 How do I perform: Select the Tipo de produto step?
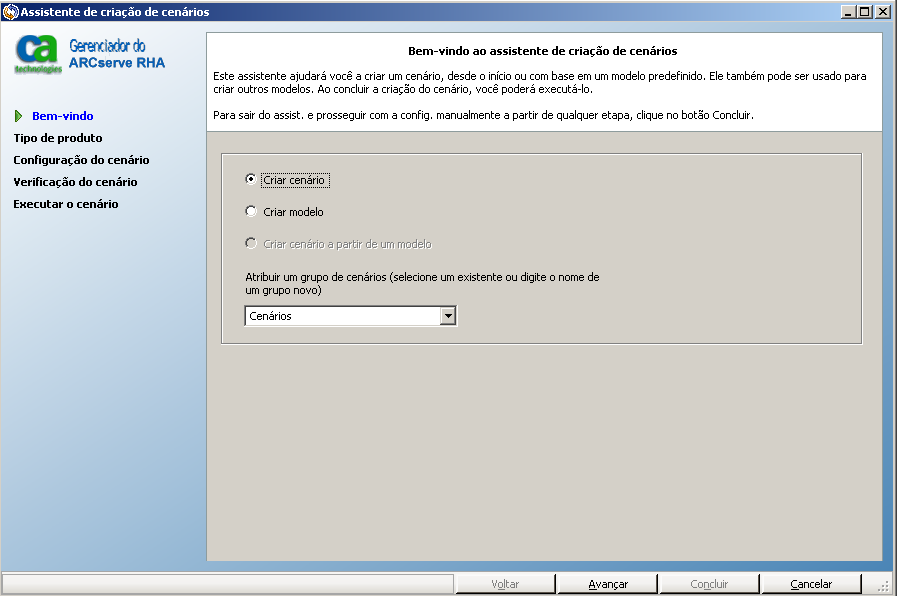coord(58,138)
